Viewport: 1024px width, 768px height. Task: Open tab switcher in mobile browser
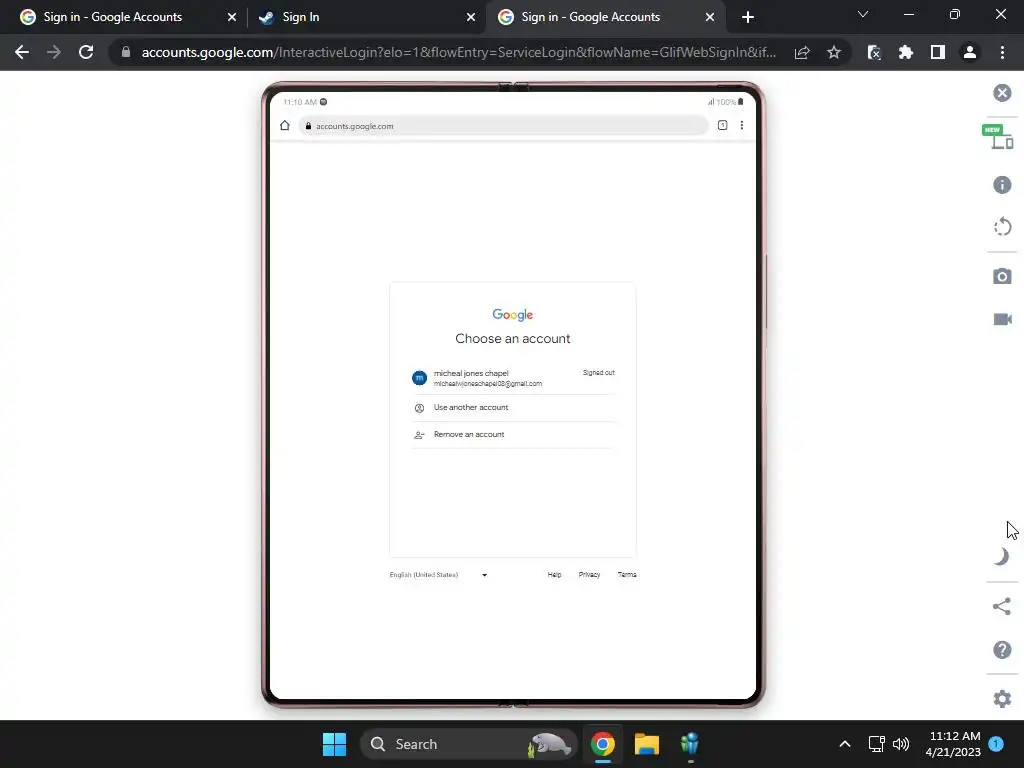pos(722,125)
